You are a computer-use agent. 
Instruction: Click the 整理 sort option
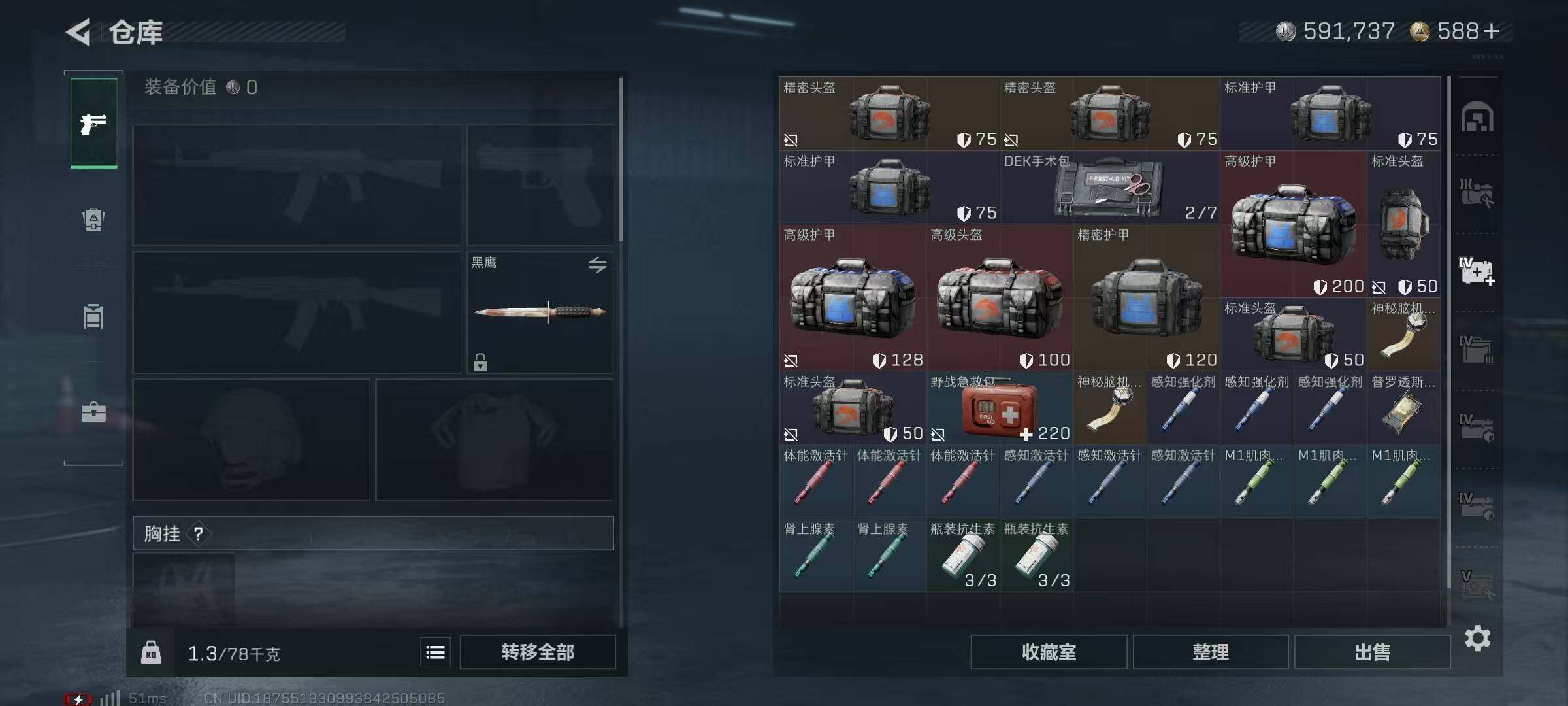(1211, 652)
